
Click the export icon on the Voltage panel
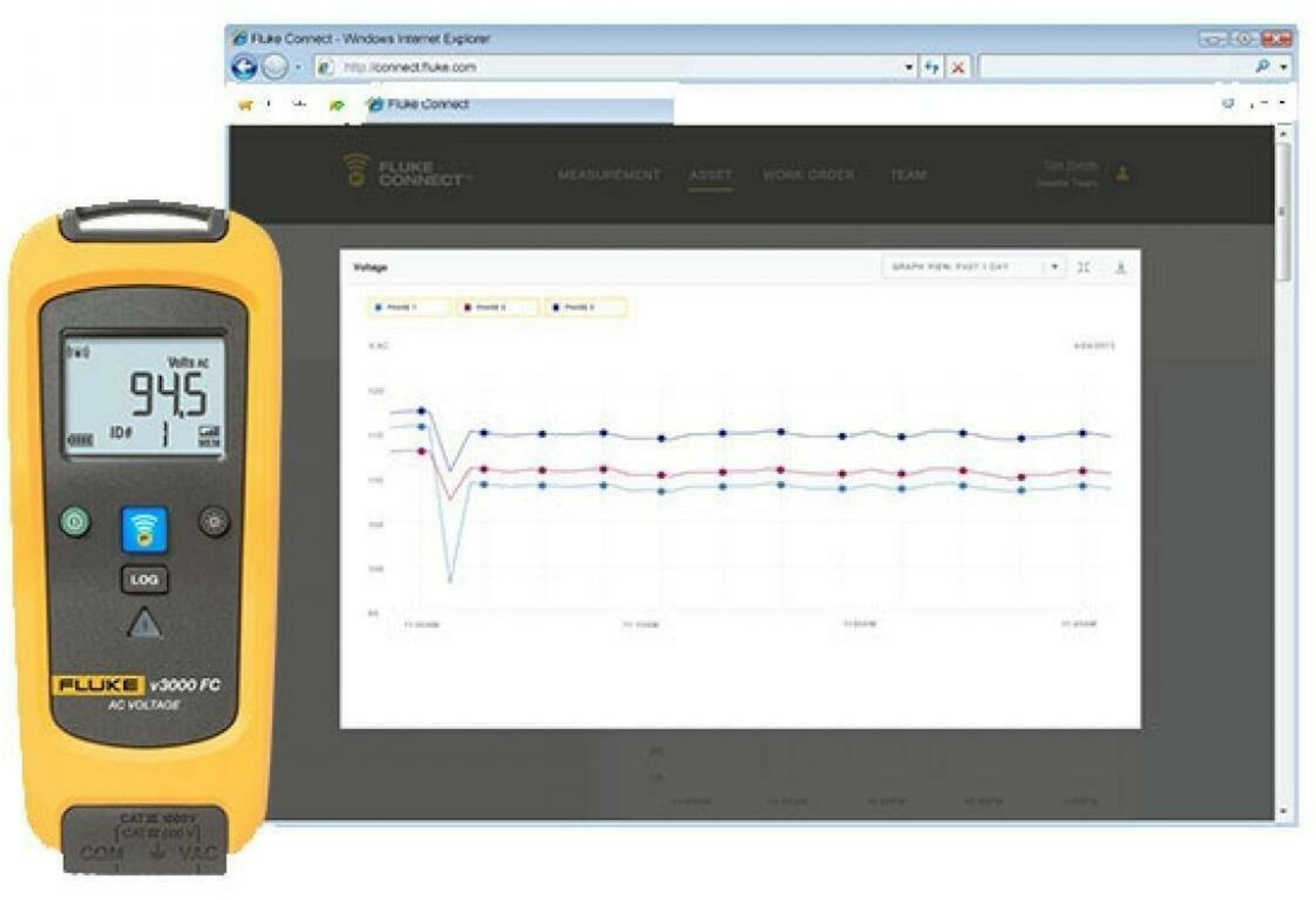pos(1120,268)
